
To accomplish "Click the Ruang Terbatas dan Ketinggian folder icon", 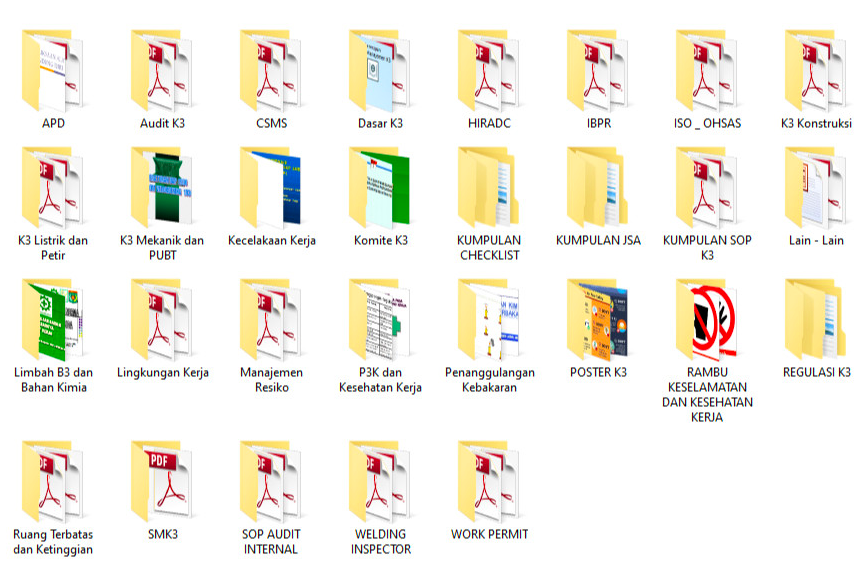I will pos(53,482).
